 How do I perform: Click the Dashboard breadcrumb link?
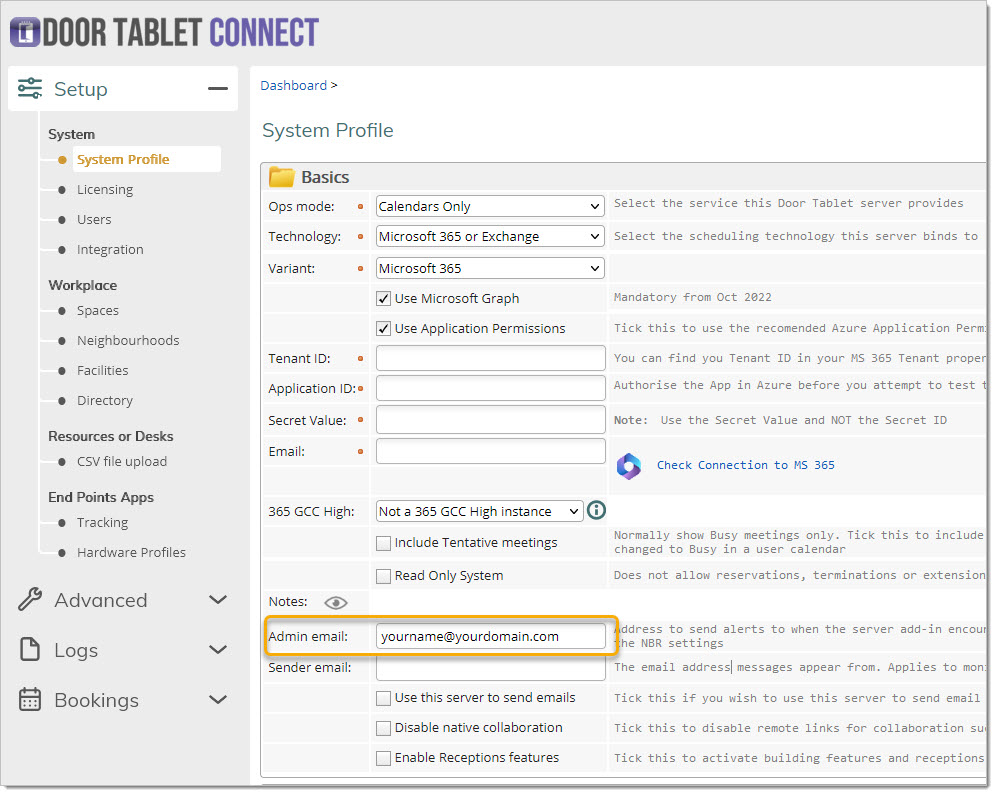click(293, 85)
